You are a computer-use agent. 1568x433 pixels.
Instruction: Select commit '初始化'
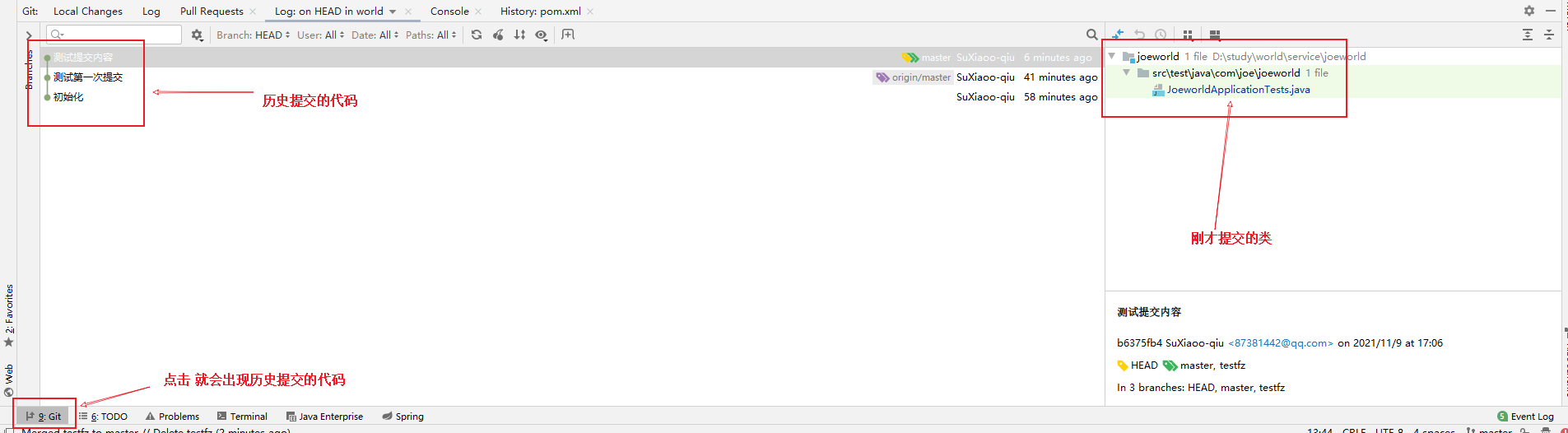point(572,96)
